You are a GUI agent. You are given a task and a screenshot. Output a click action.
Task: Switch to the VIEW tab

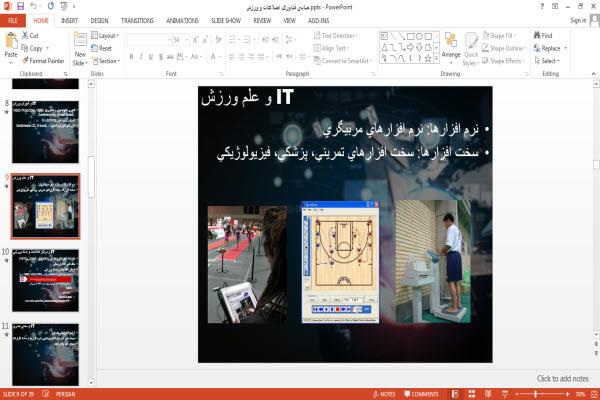point(289,21)
